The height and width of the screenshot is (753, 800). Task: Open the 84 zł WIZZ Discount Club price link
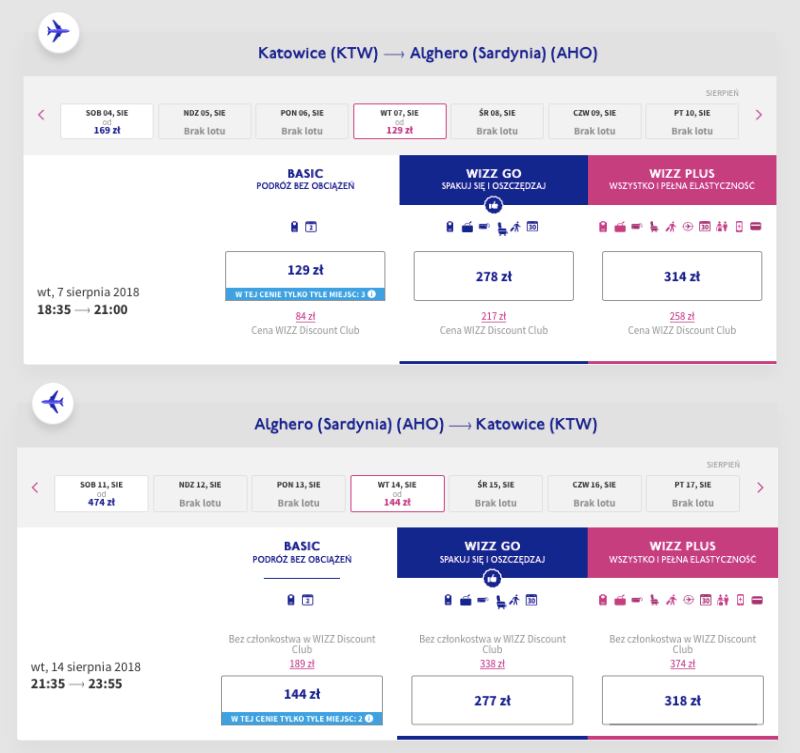click(305, 316)
